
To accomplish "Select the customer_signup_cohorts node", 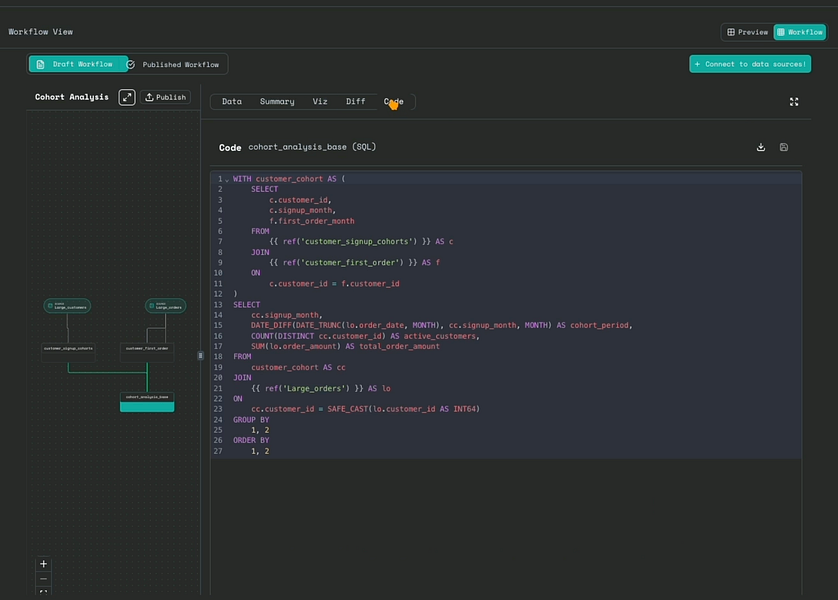I will click(68, 349).
